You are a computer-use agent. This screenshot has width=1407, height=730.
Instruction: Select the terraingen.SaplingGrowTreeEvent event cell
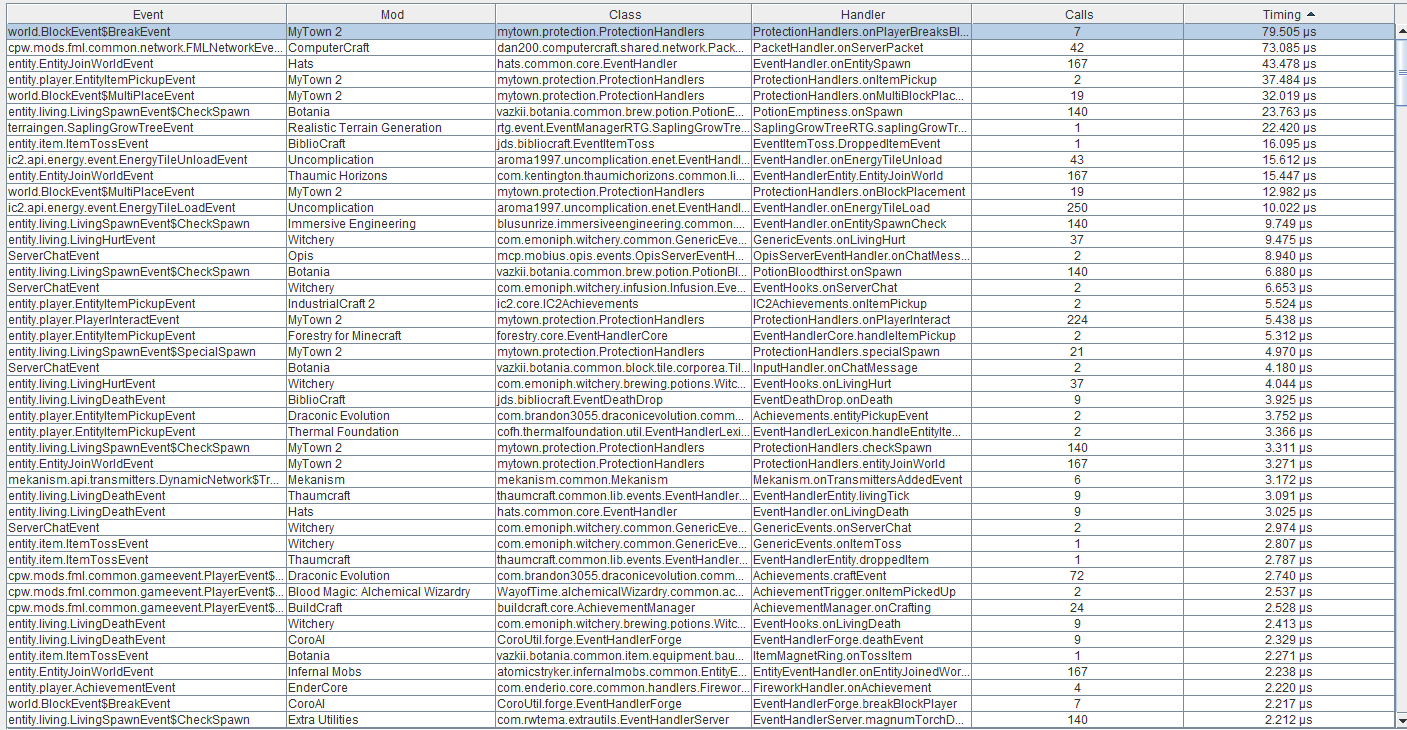tap(146, 128)
